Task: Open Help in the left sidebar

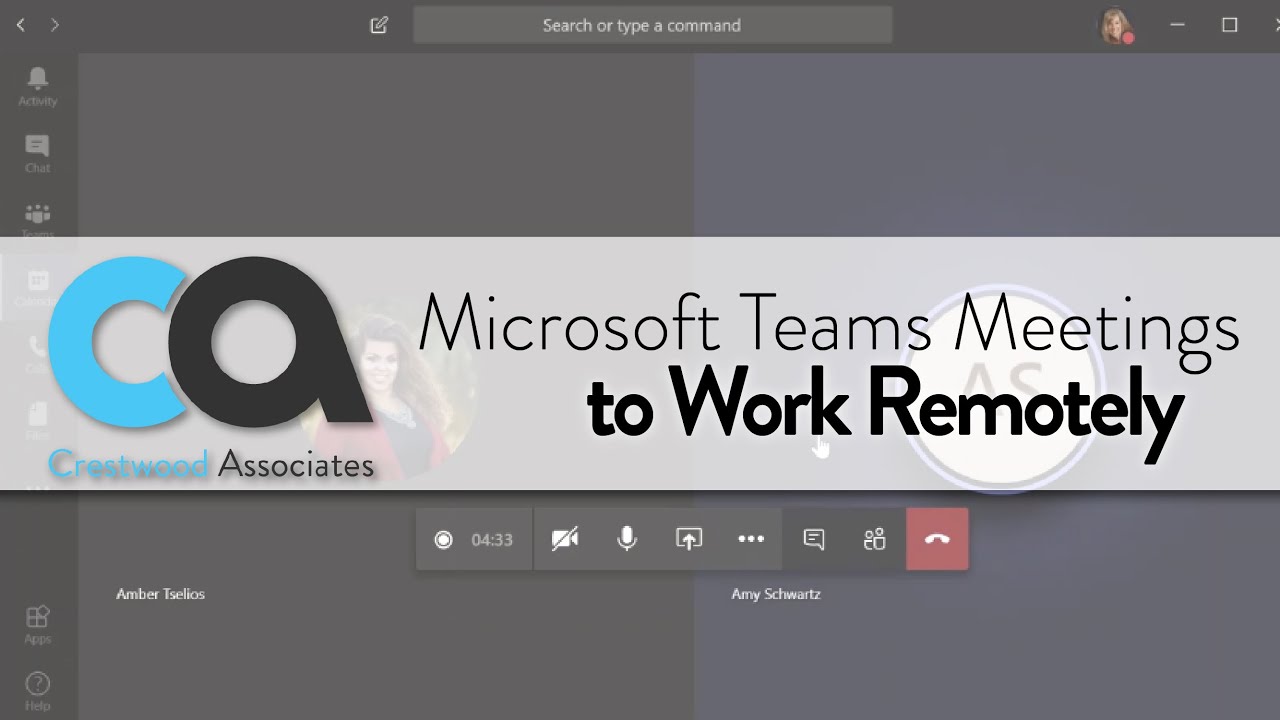Action: 37,692
